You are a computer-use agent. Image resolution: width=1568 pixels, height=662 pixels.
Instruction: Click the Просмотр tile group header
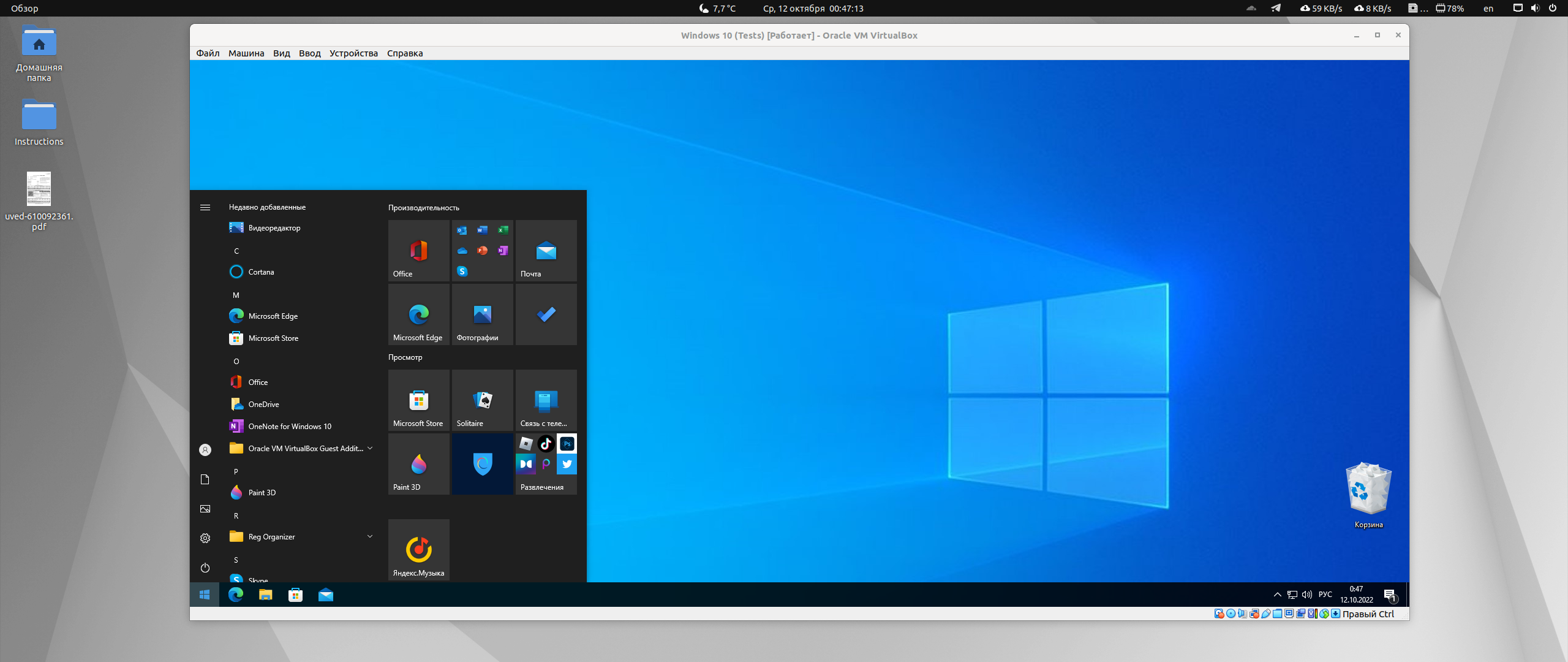[405, 357]
